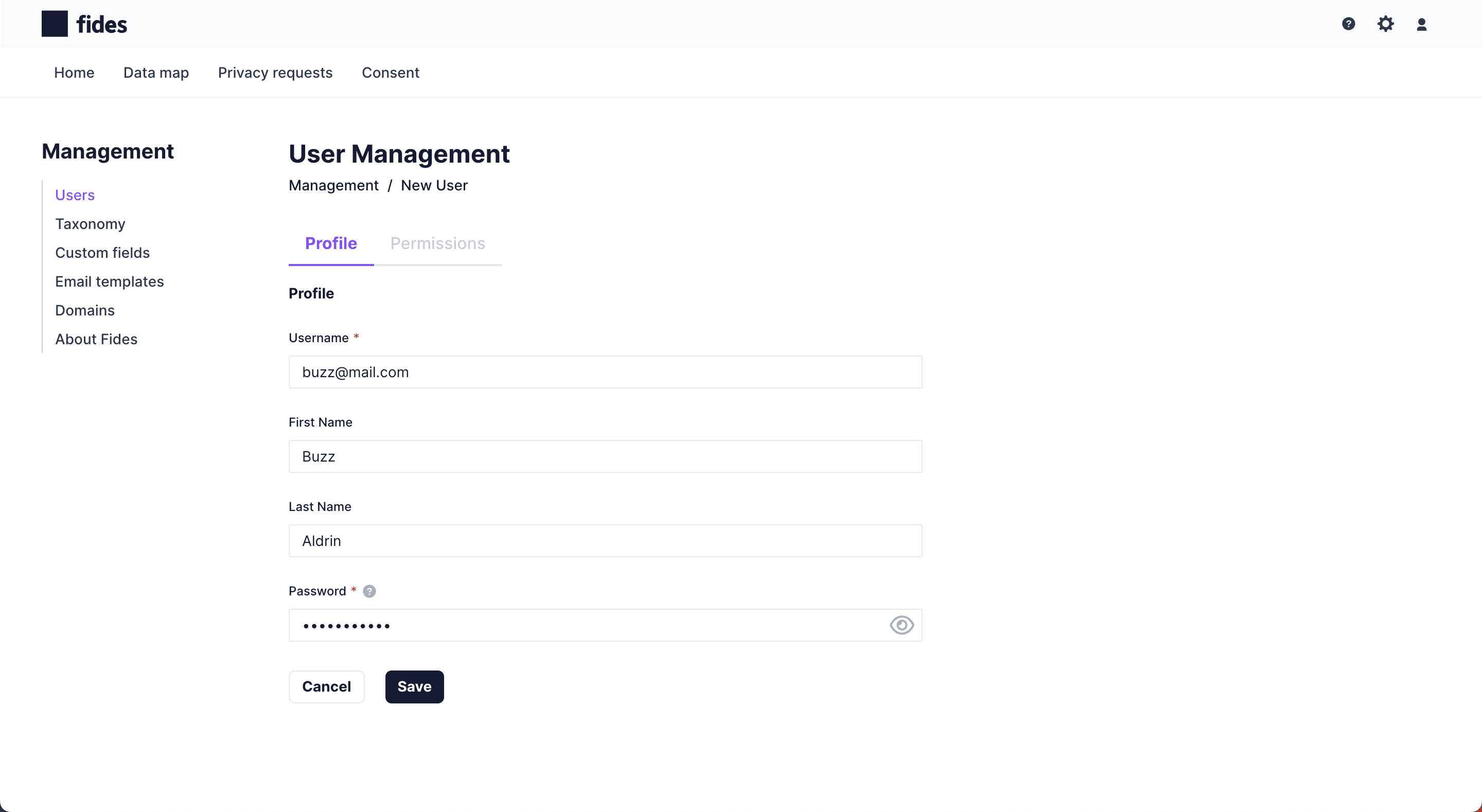Click the Username input field
1482x812 pixels.
coord(605,371)
